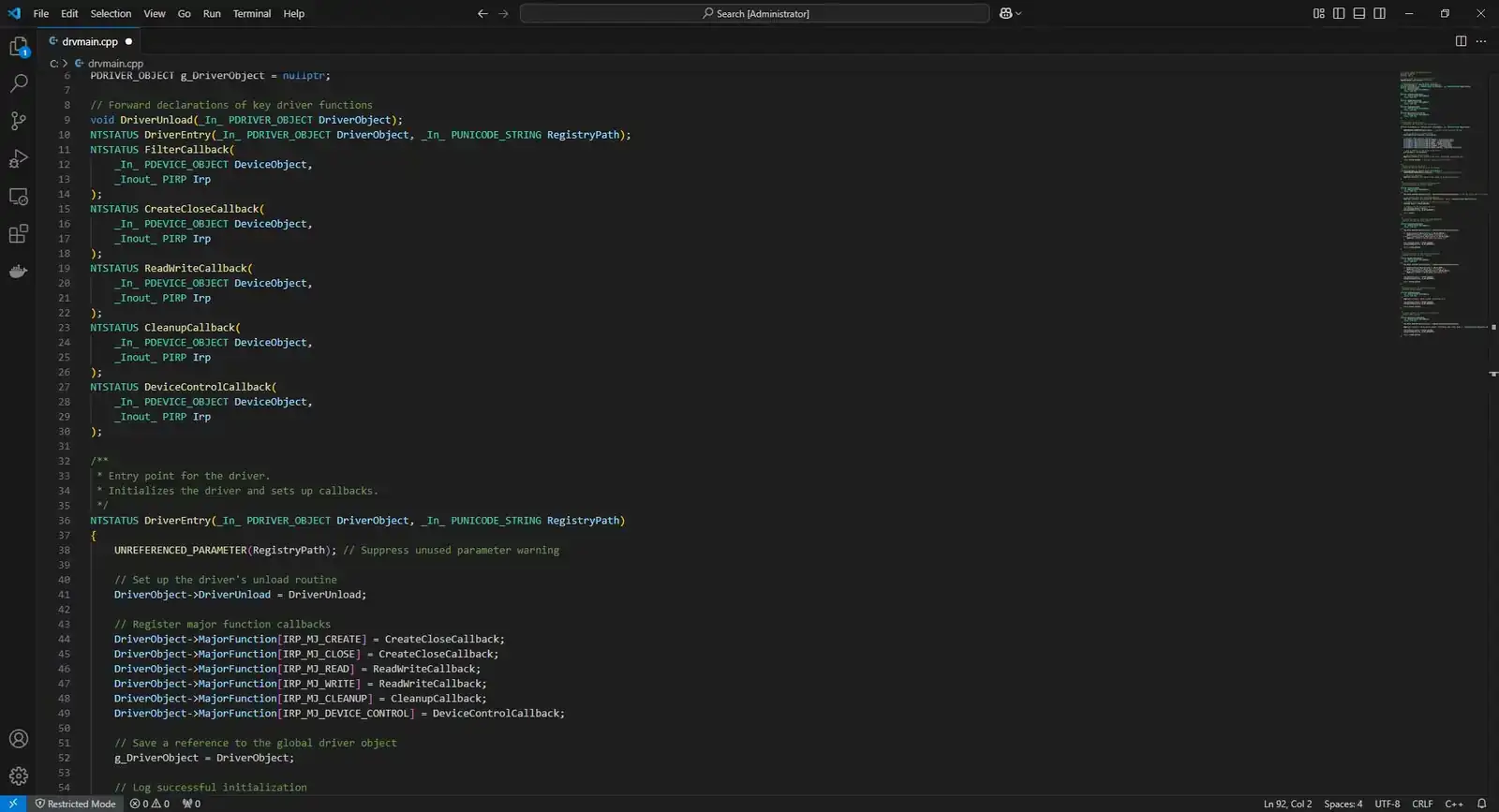Open the Explorer view in activity bar
This screenshot has height=812, width=1499.
tap(19, 47)
